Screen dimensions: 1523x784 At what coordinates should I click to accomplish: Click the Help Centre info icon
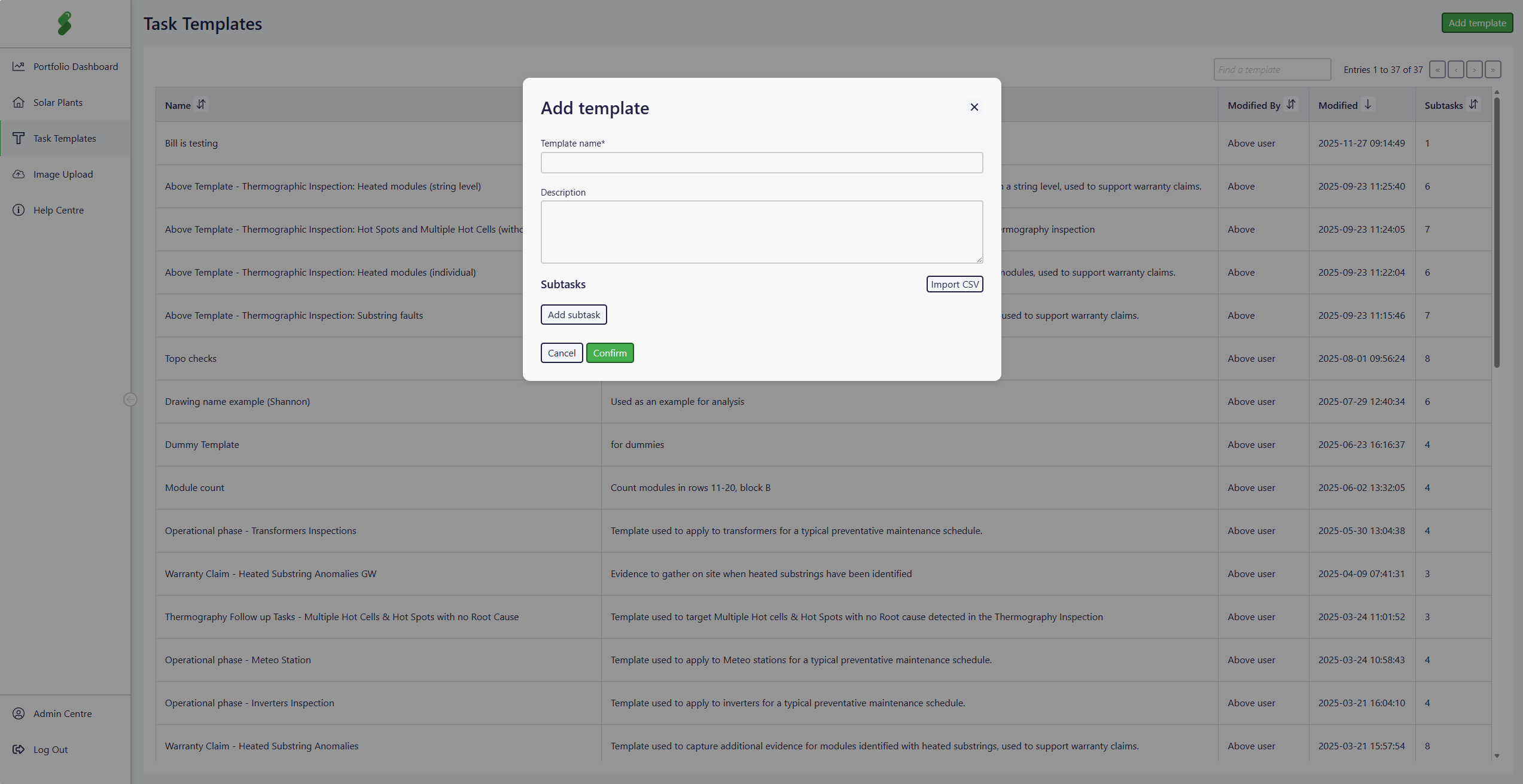click(x=19, y=210)
